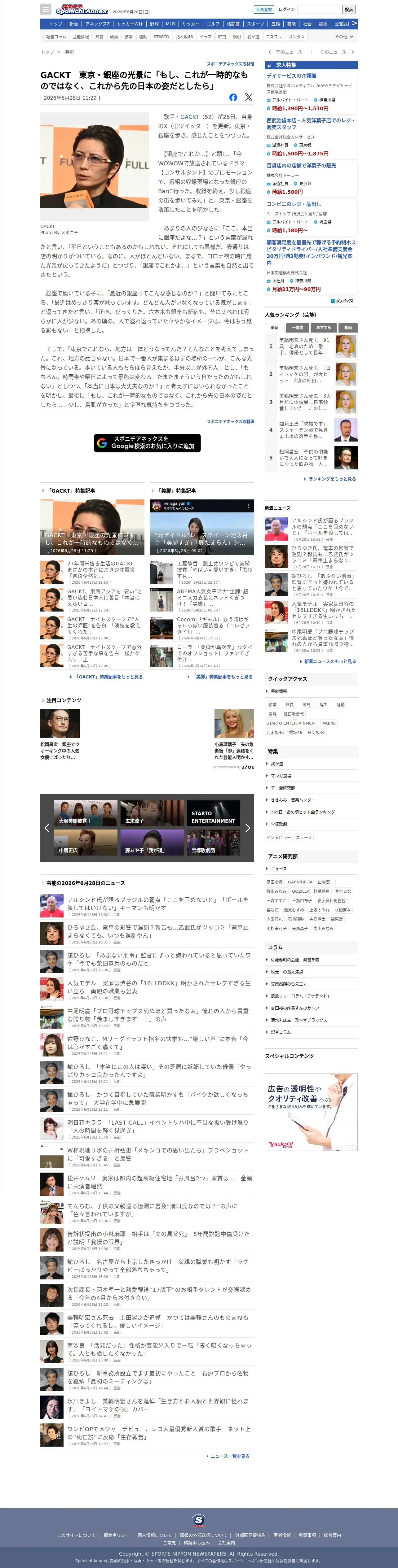Open the 大胆美脚披露！ carousel tile
Viewport: 398px width, 1568px height.
click(x=86, y=812)
